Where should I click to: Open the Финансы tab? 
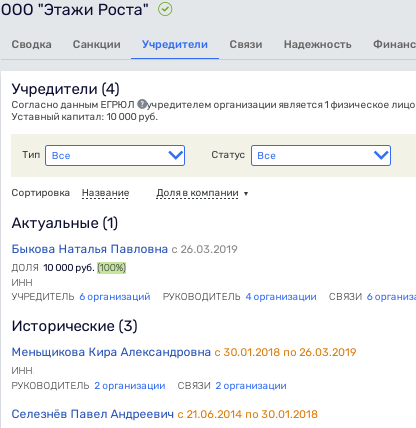click(x=394, y=44)
